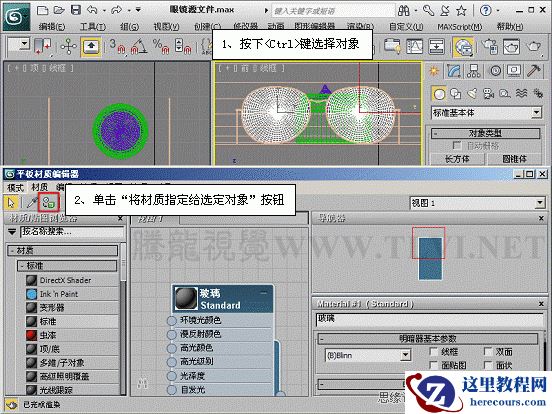The width and height of the screenshot is (552, 414).
Task: Select the Shapes category icon
Action: pos(456,94)
